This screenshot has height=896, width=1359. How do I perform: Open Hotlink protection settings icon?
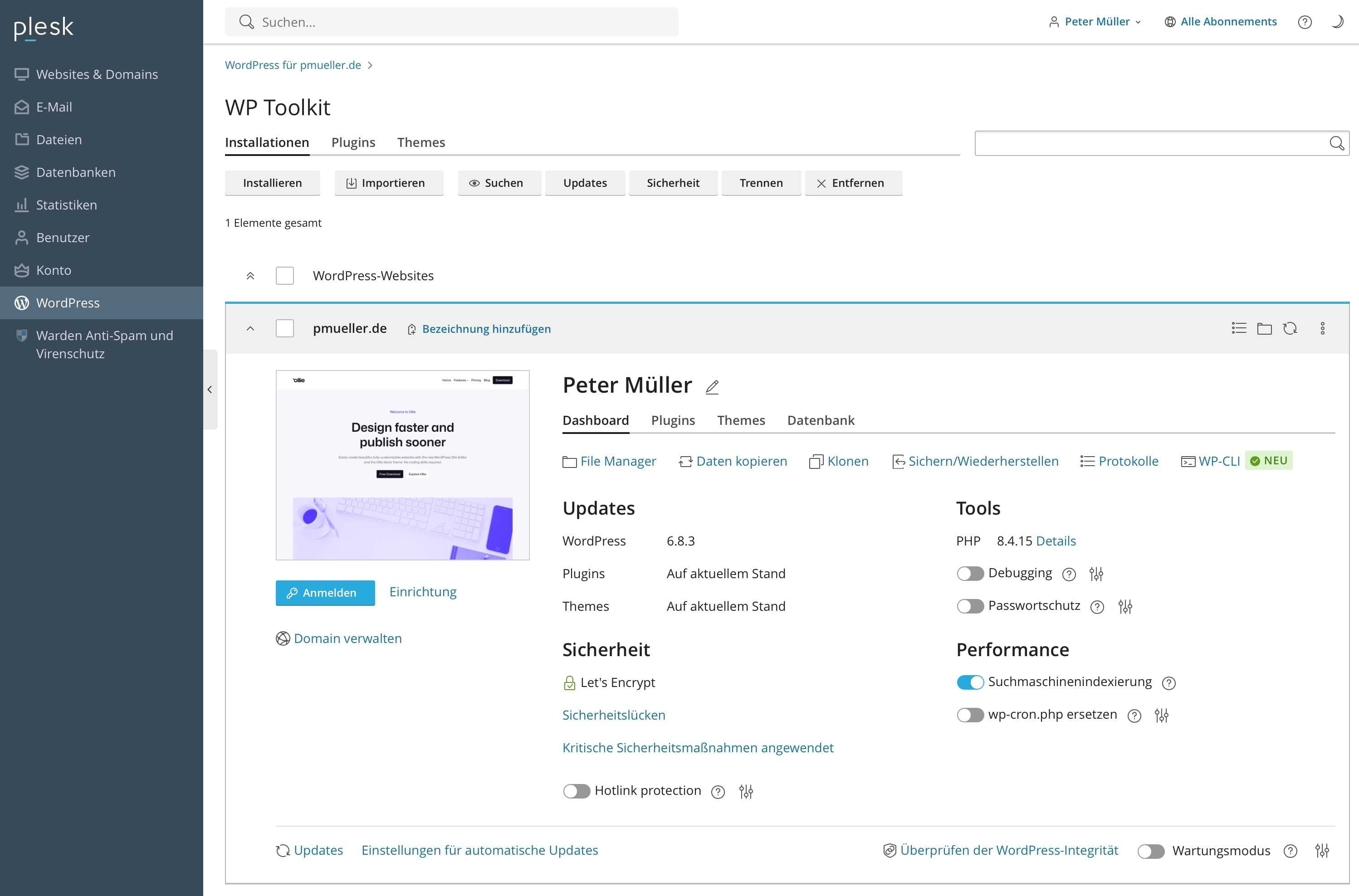tap(745, 791)
